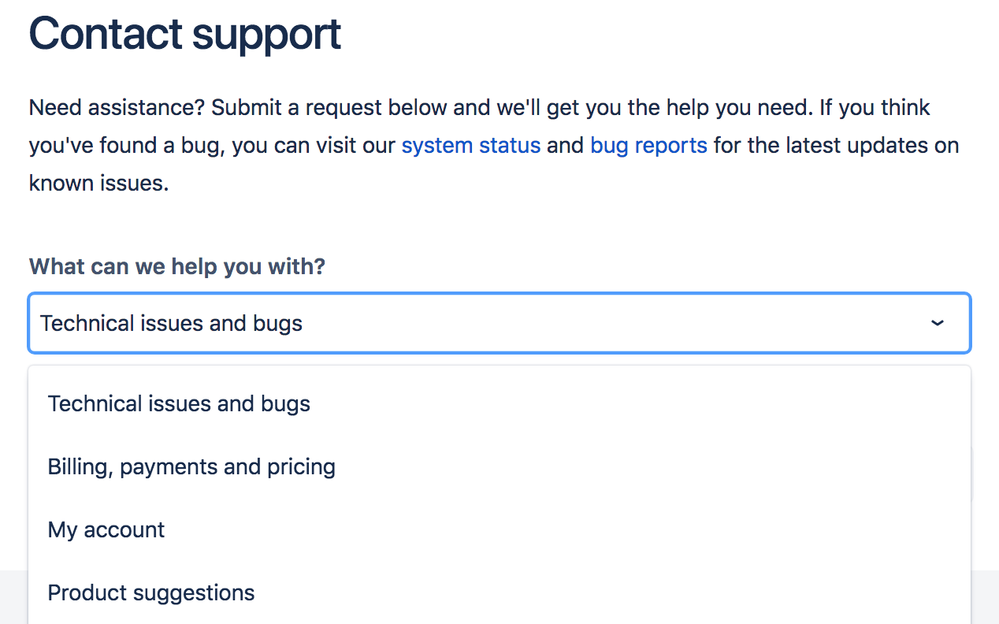Click the "Need assistance?" intro sentence
This screenshot has width=999, height=624.
pos(116,107)
